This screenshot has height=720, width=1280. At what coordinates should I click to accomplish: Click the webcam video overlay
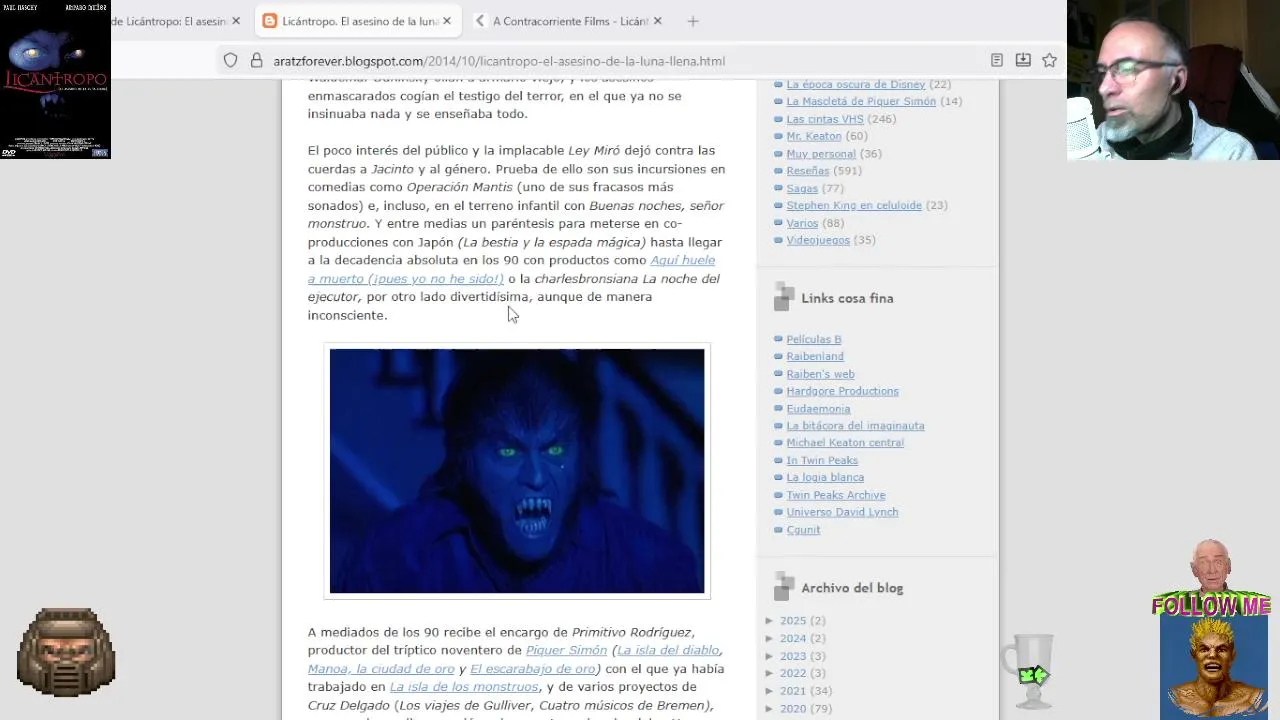pyautogui.click(x=1173, y=80)
